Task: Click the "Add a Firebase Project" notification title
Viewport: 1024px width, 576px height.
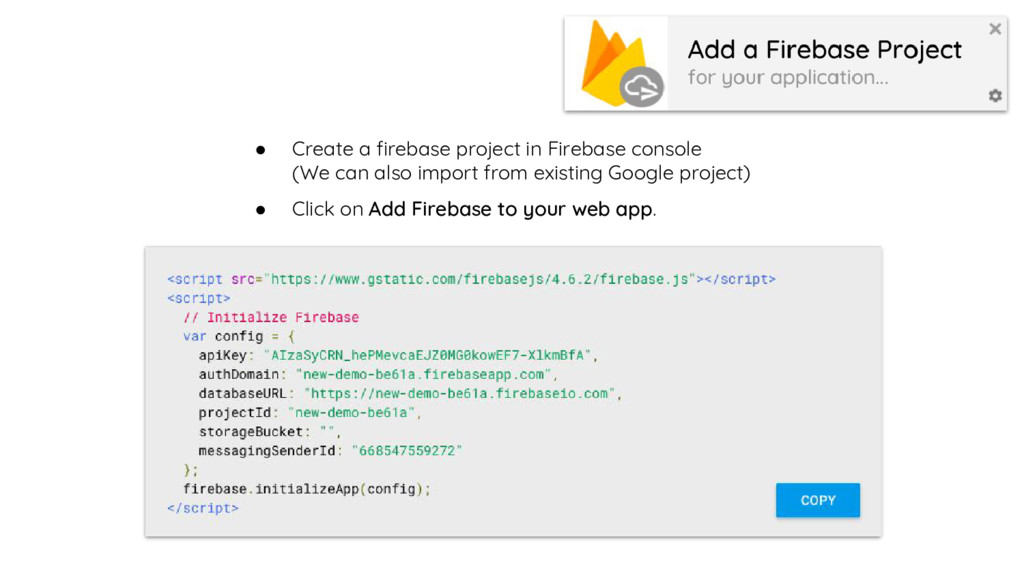Action: [824, 50]
